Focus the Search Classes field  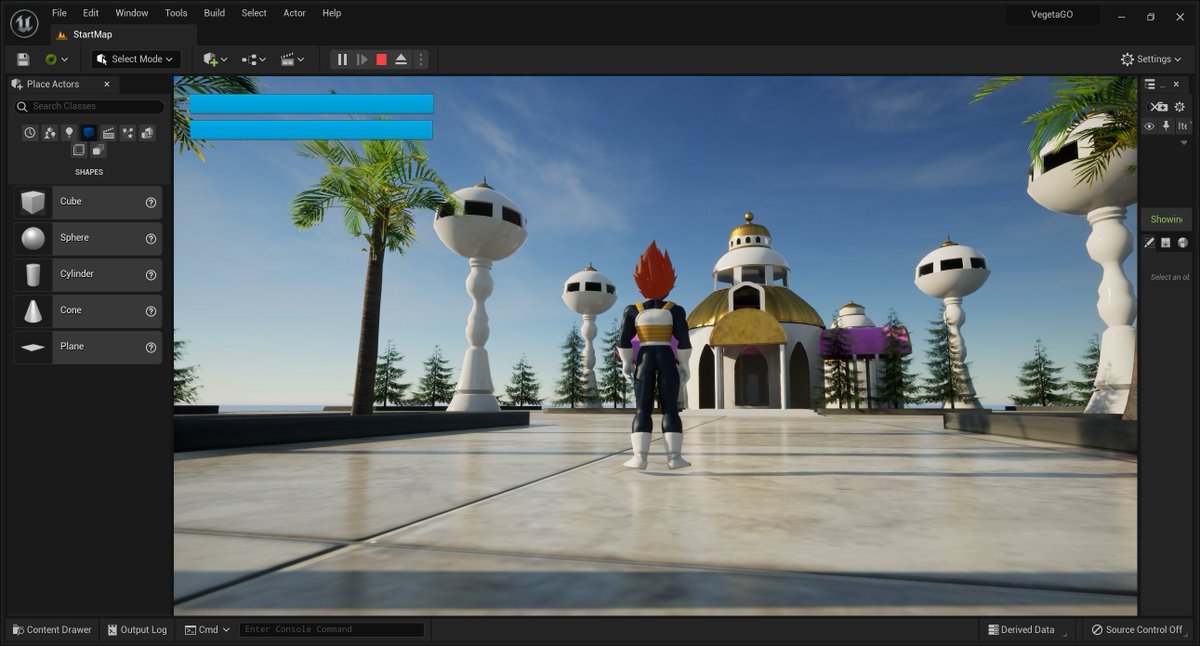[89, 106]
